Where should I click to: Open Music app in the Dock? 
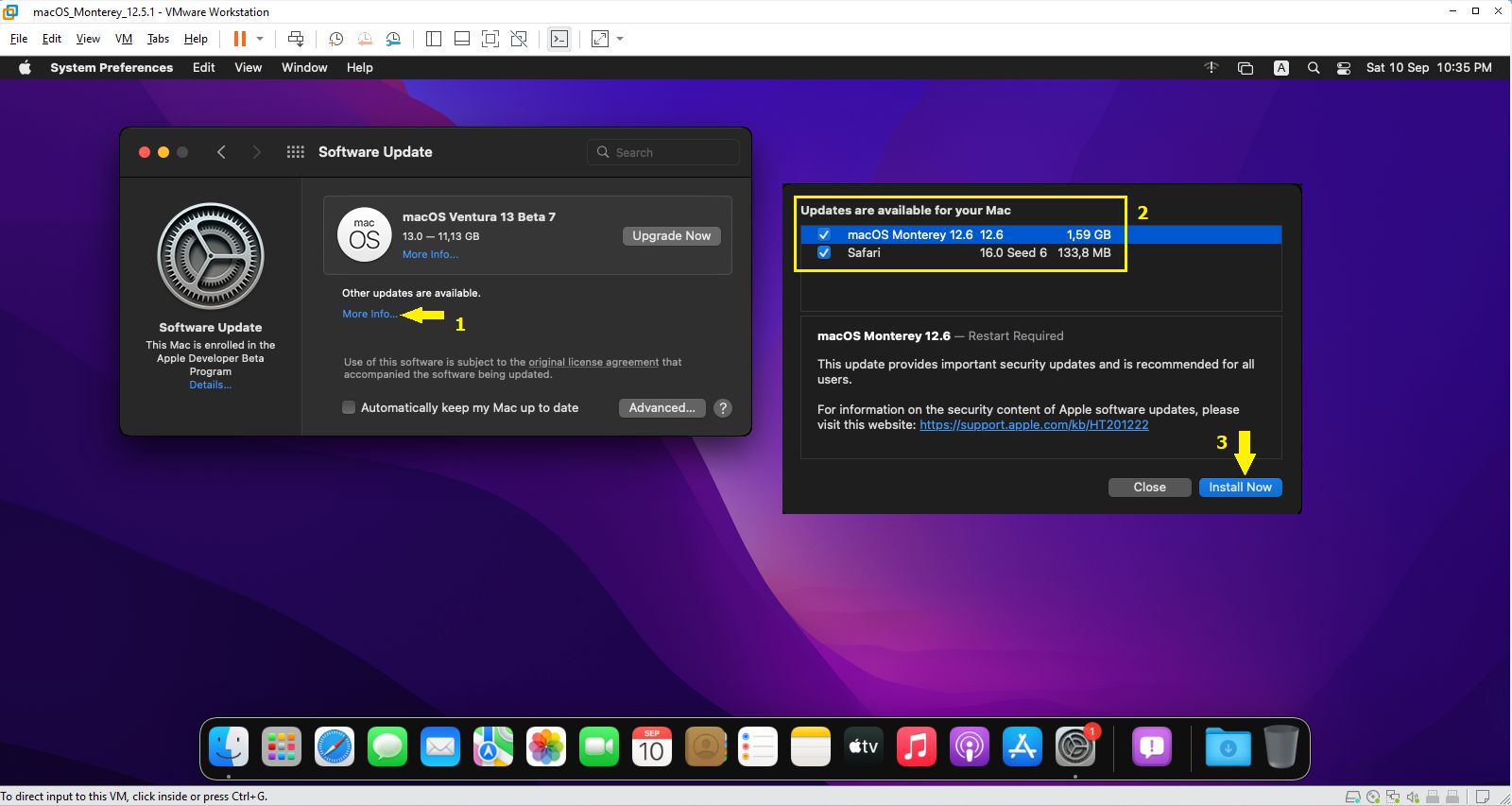coord(917,747)
